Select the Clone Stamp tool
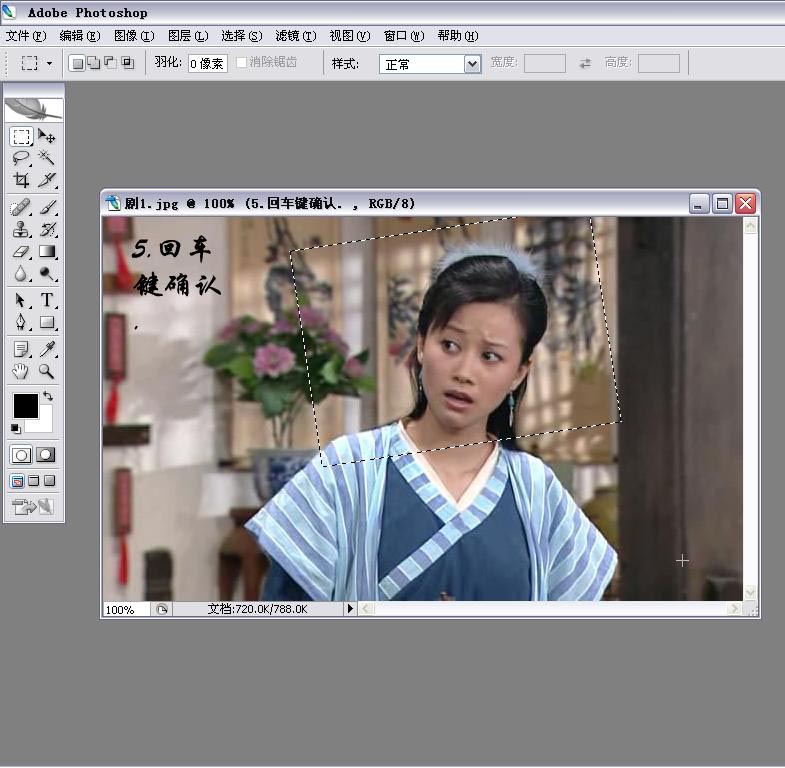This screenshot has width=785, height=768. pyautogui.click(x=21, y=229)
